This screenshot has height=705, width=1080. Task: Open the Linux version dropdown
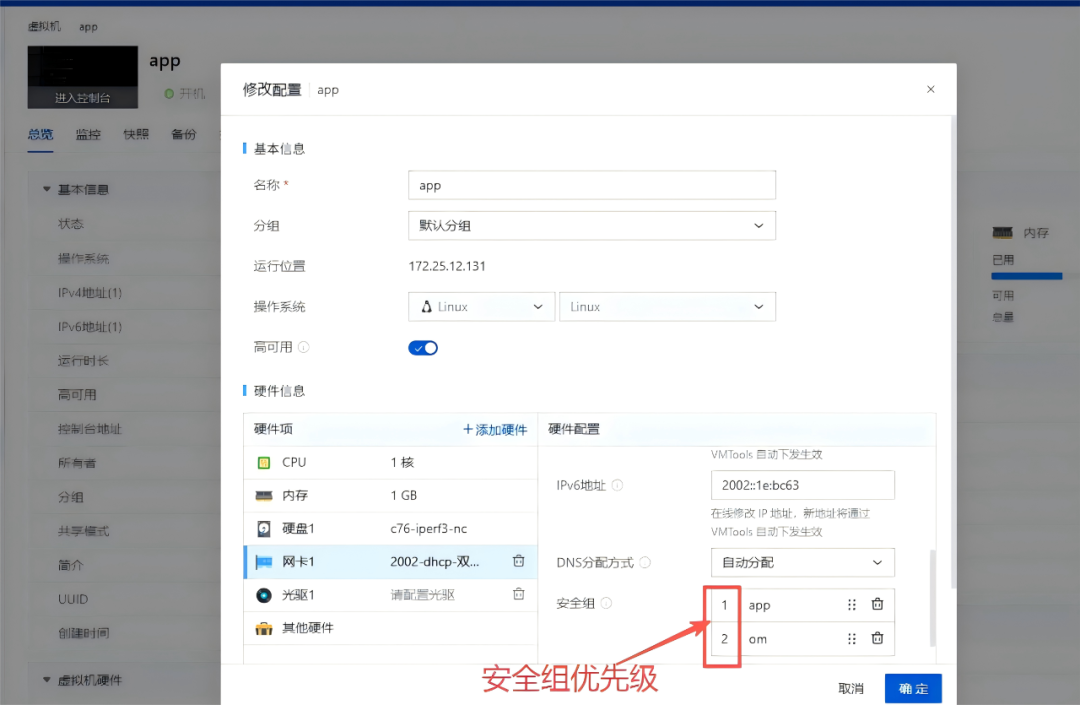point(667,306)
